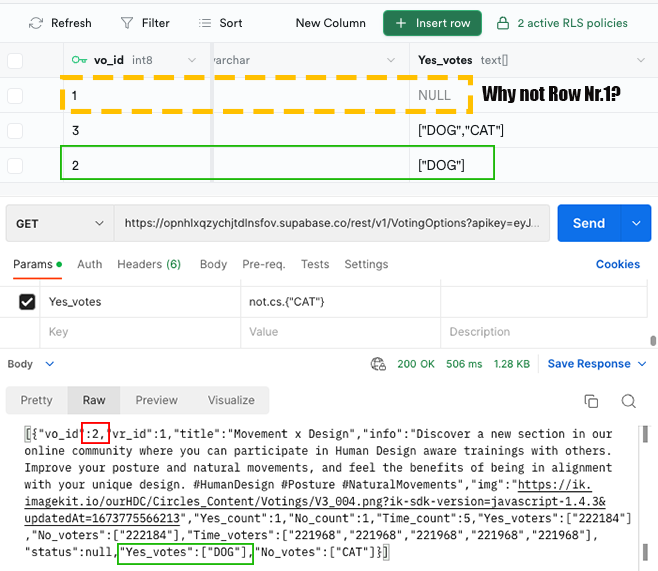Image resolution: width=658 pixels, height=571 pixels.
Task: Select the checkbox for row with vo_id 1
Action: [15, 96]
